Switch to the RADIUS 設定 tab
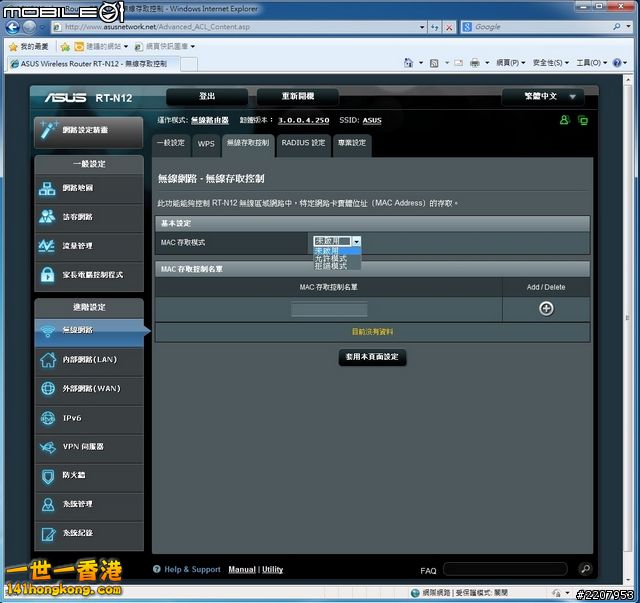This screenshot has width=640, height=603. (x=303, y=143)
